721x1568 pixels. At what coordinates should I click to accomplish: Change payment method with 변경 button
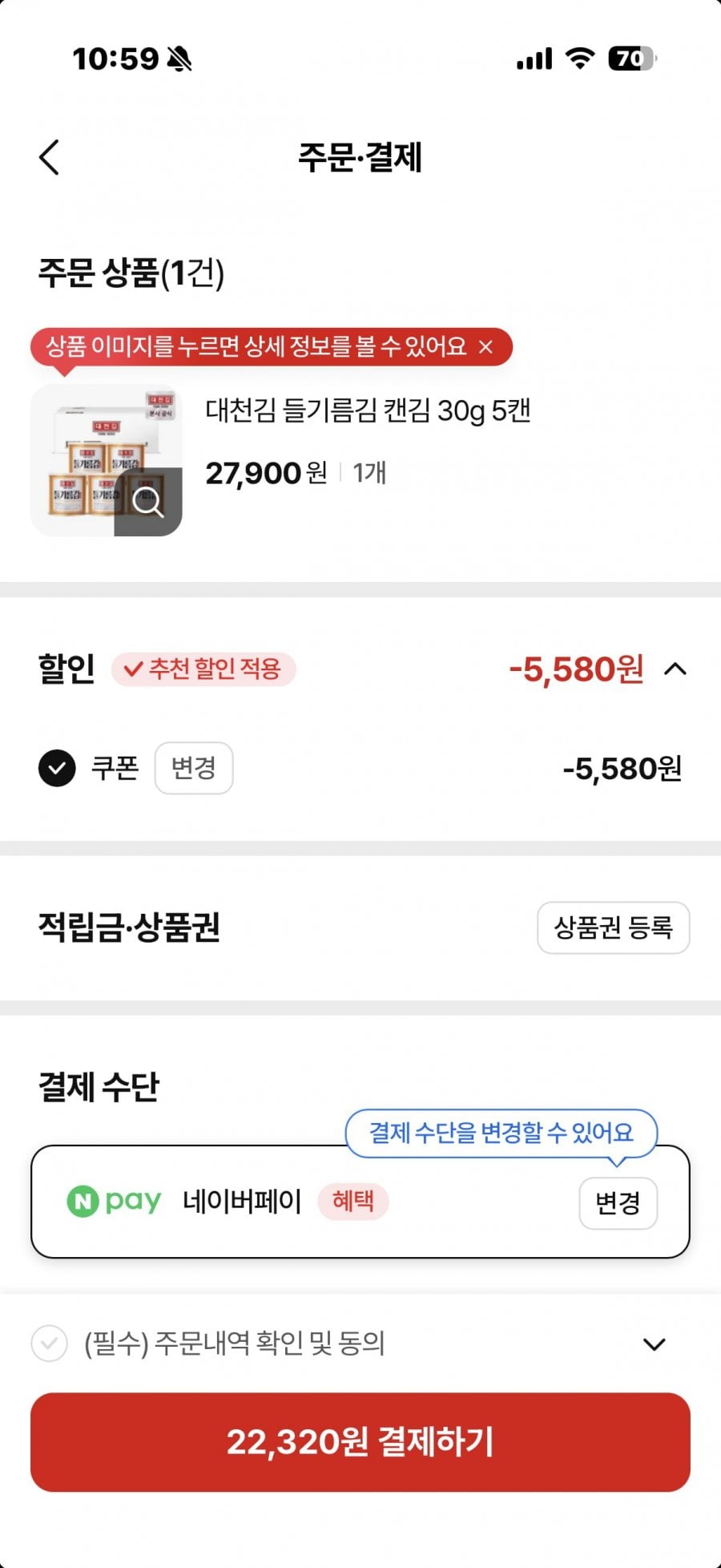pyautogui.click(x=618, y=1202)
